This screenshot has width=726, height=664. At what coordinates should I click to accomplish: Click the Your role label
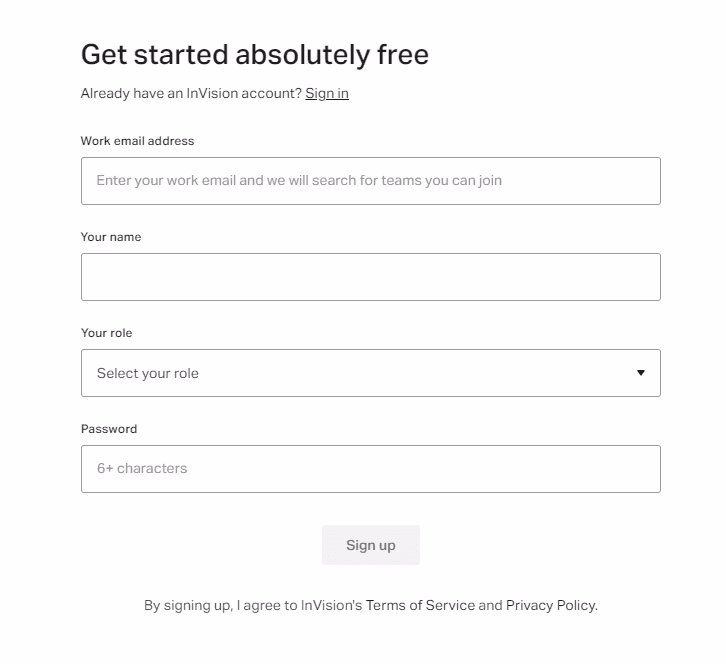(106, 333)
